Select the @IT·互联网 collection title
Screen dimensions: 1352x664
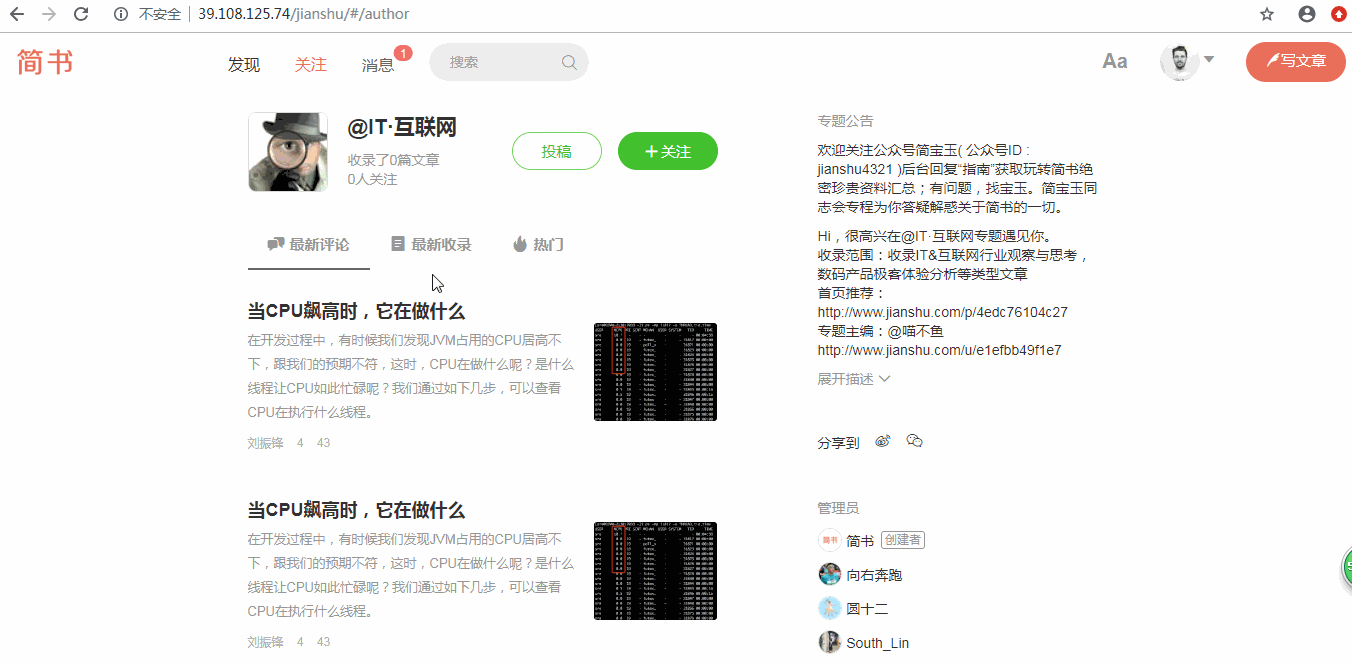(402, 127)
